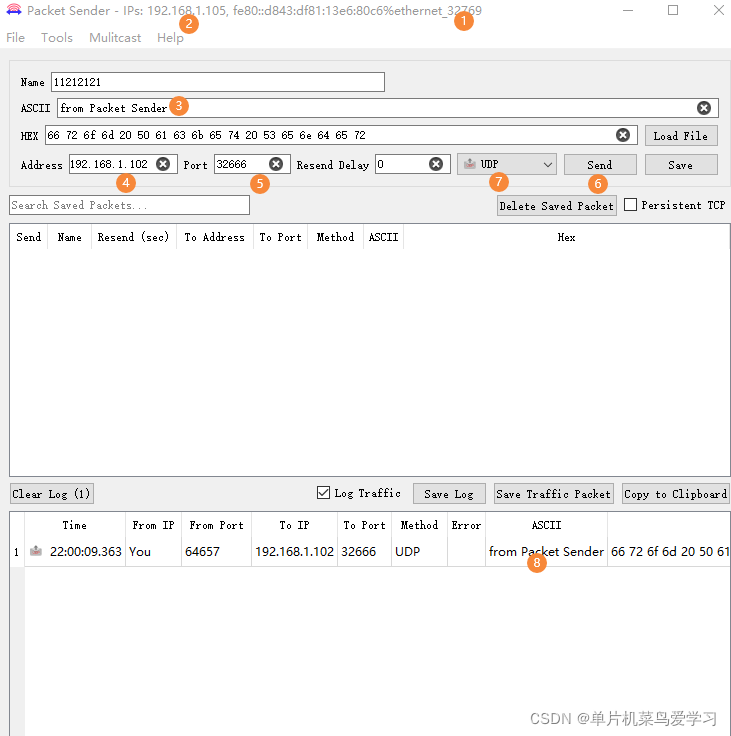
Task: Click the traffic log Method header
Action: [x=419, y=525]
